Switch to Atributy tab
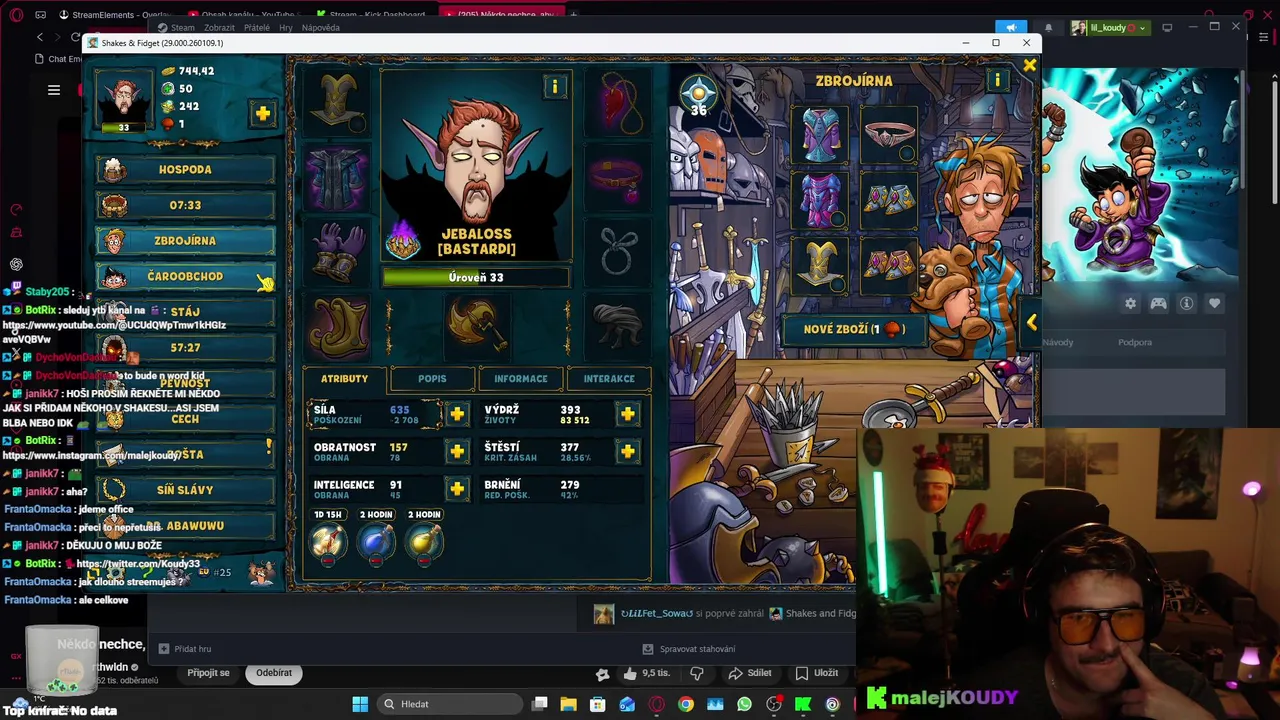1280x720 pixels. (x=344, y=379)
